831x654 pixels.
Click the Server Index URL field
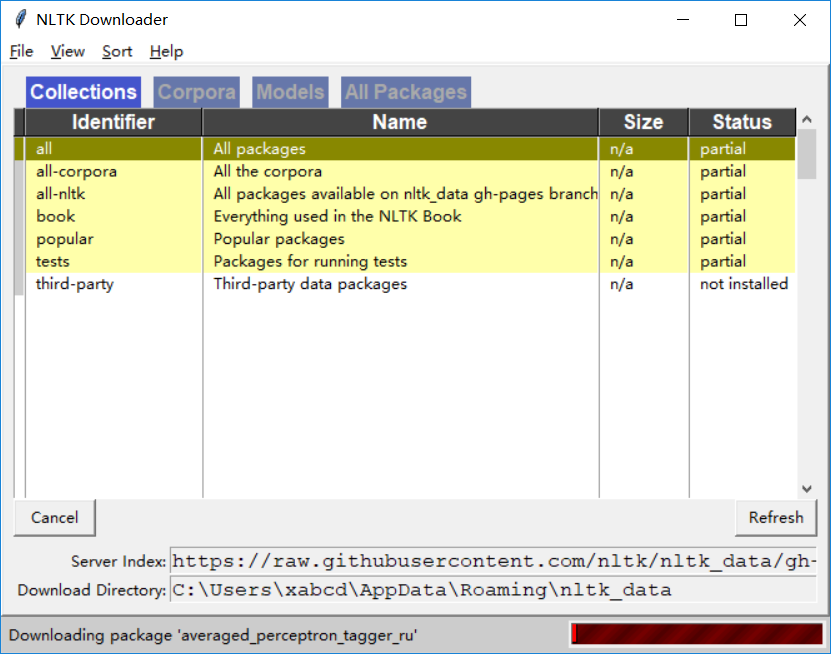tap(493, 560)
